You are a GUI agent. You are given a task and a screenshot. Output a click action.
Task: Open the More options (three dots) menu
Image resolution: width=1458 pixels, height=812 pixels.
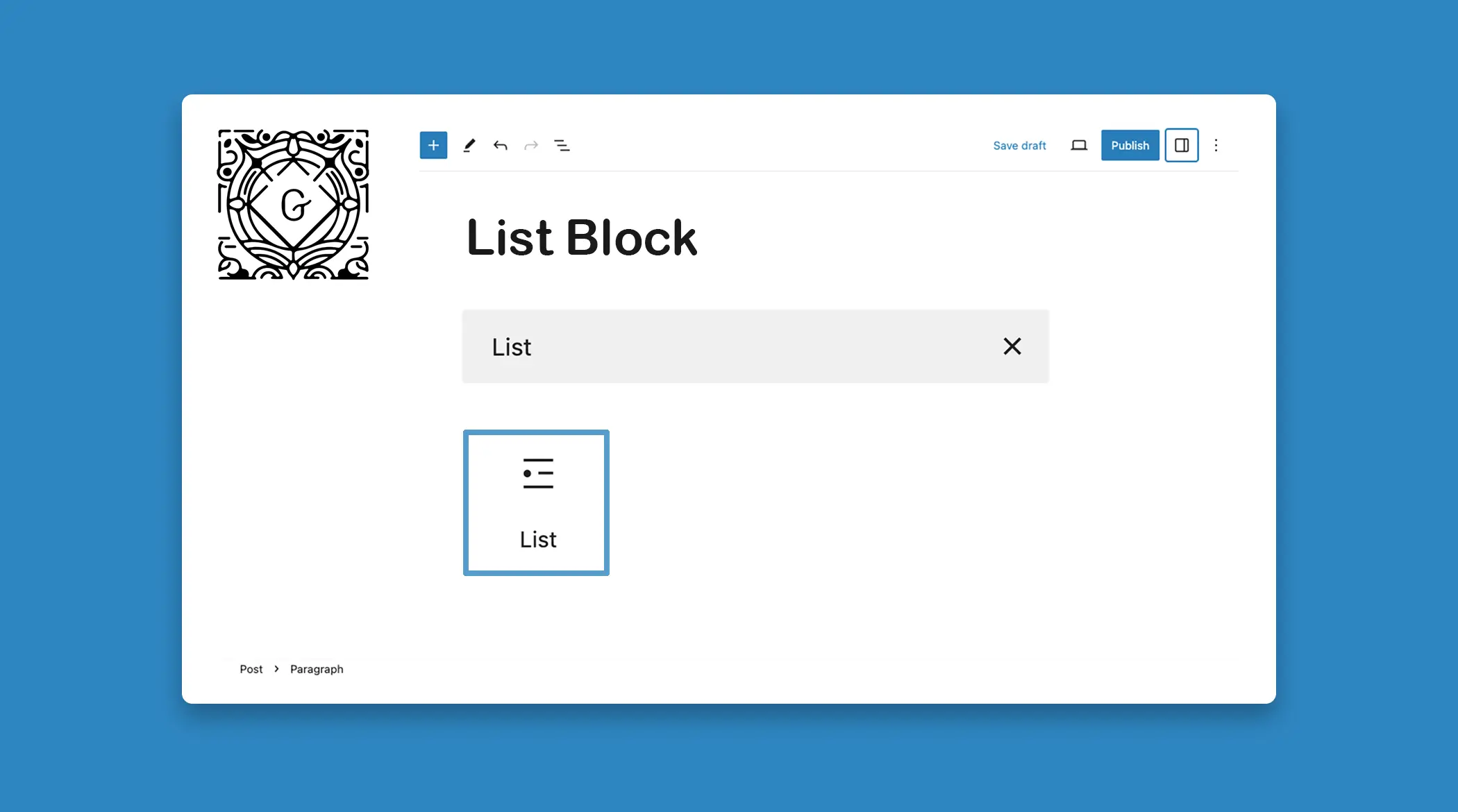[1216, 145]
